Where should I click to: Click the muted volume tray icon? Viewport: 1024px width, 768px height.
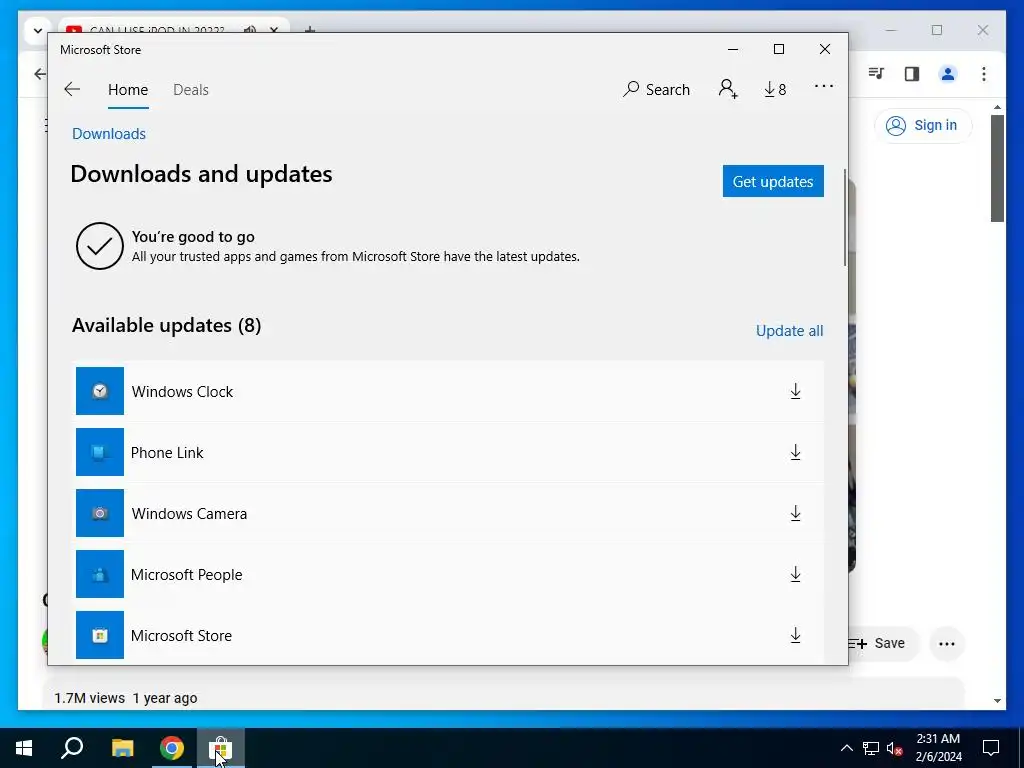pyautogui.click(x=895, y=748)
